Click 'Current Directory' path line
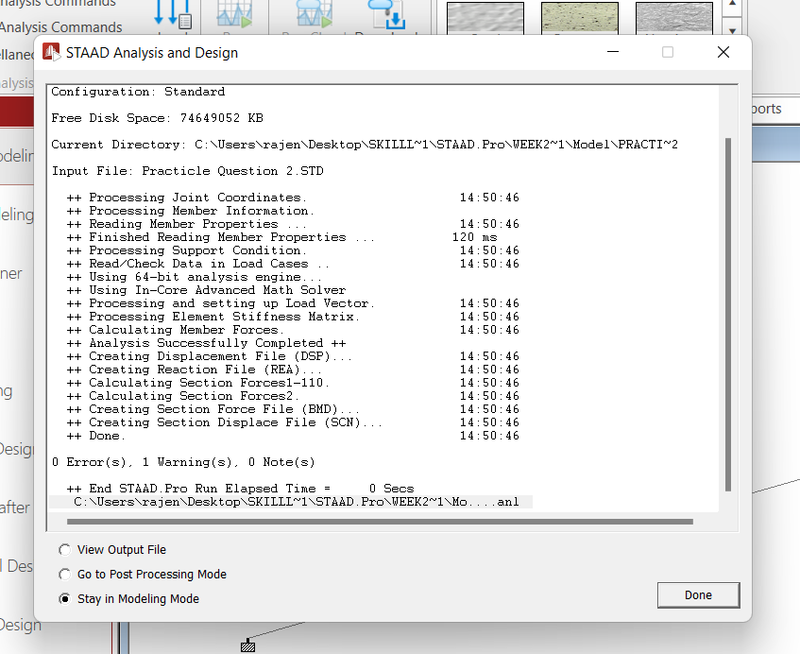This screenshot has width=800, height=654. coord(364,145)
